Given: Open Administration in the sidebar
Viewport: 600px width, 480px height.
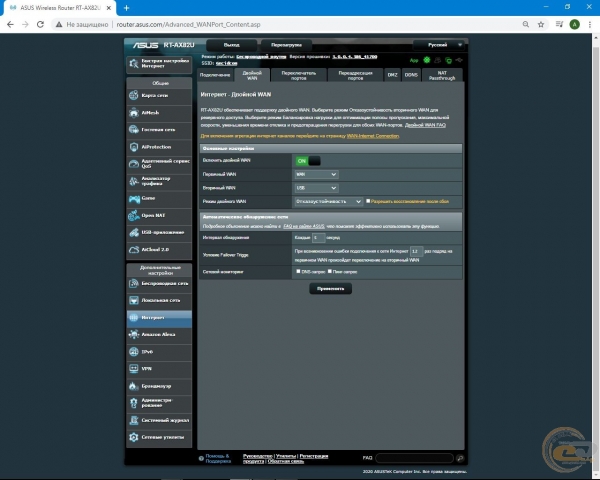Looking at the screenshot, I should coord(159,403).
